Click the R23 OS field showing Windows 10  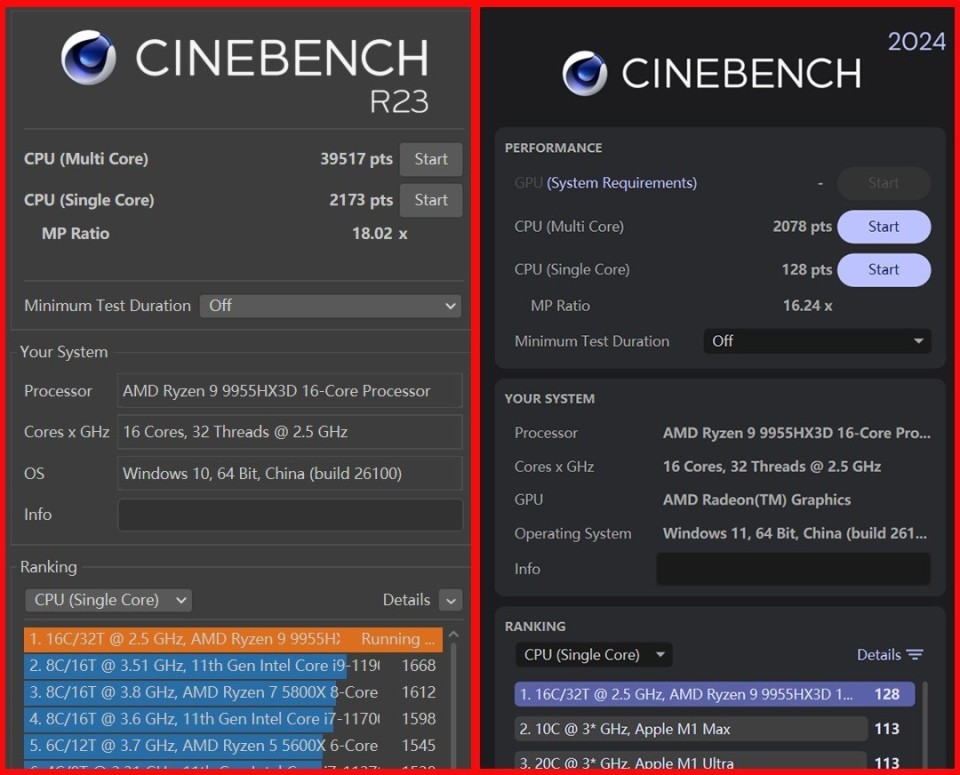pos(290,474)
